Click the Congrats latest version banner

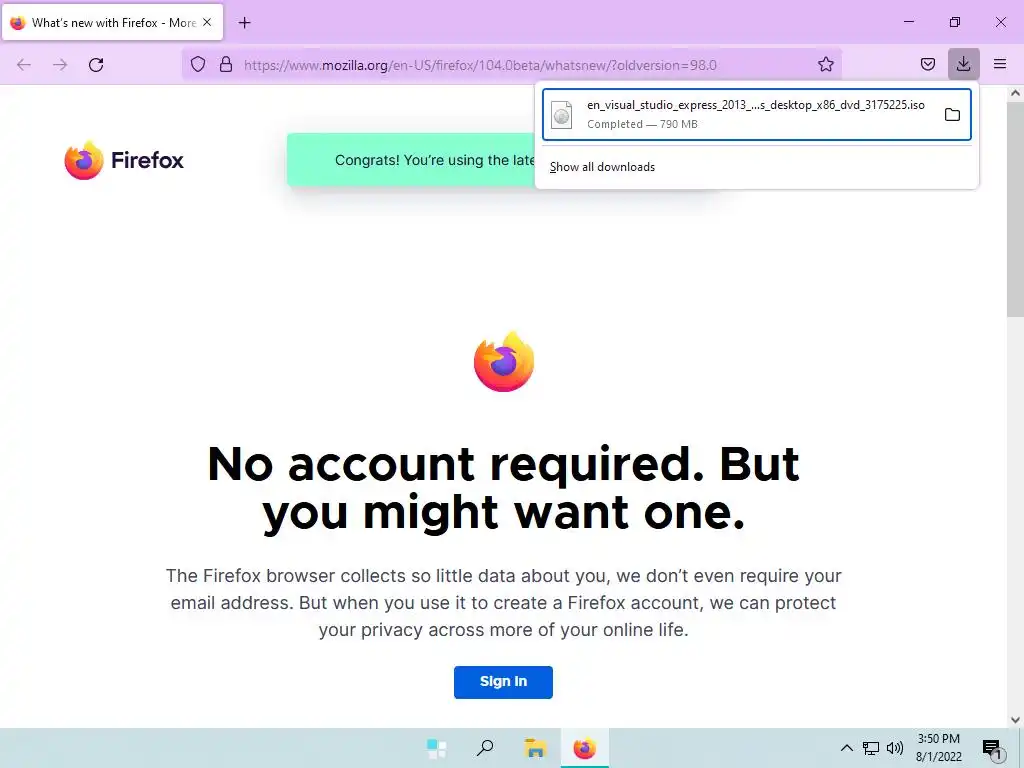point(411,160)
